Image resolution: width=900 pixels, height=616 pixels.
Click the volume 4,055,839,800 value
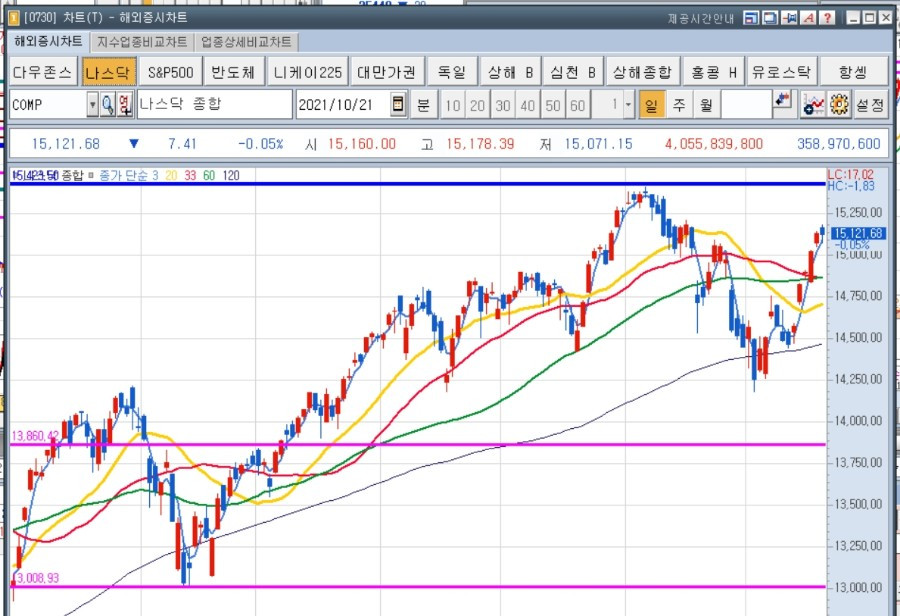(713, 144)
